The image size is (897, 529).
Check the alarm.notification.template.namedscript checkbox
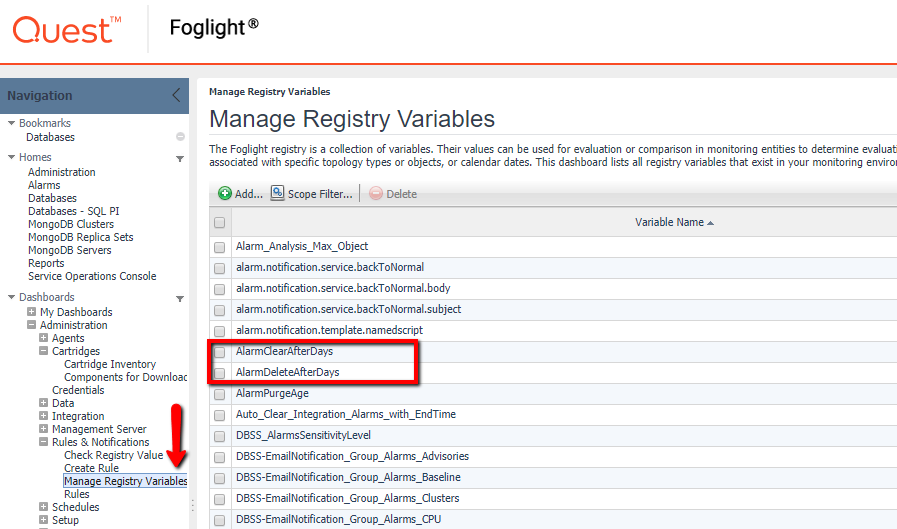click(219, 331)
